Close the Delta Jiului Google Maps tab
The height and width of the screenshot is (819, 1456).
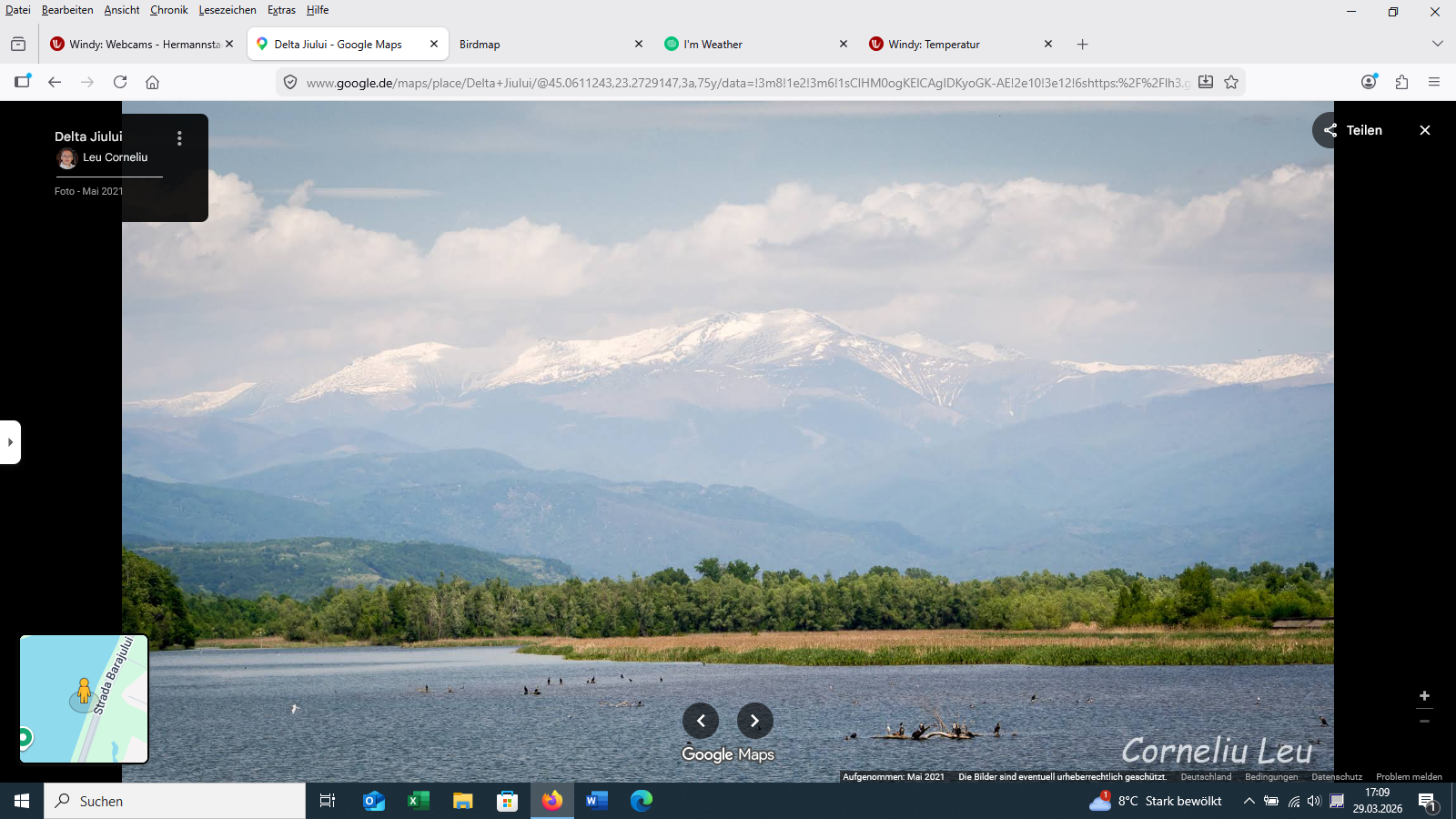pyautogui.click(x=434, y=44)
